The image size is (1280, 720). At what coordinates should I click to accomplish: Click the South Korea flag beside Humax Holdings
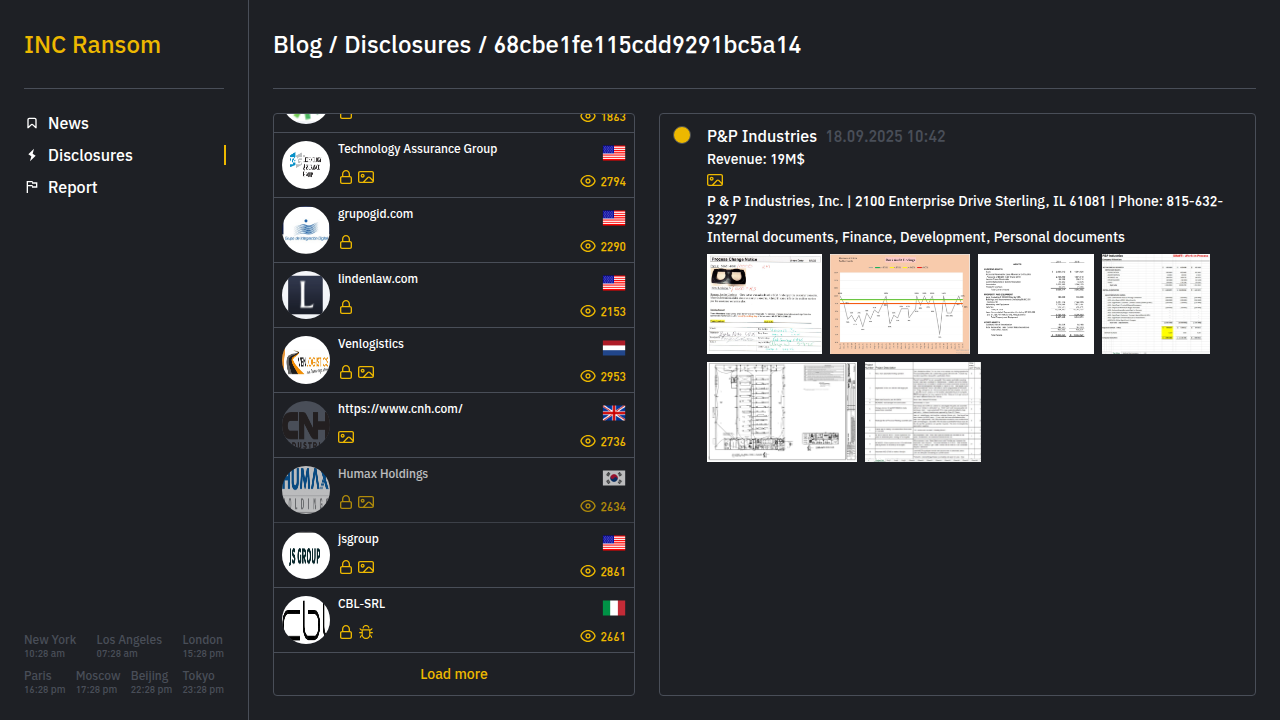pos(614,478)
